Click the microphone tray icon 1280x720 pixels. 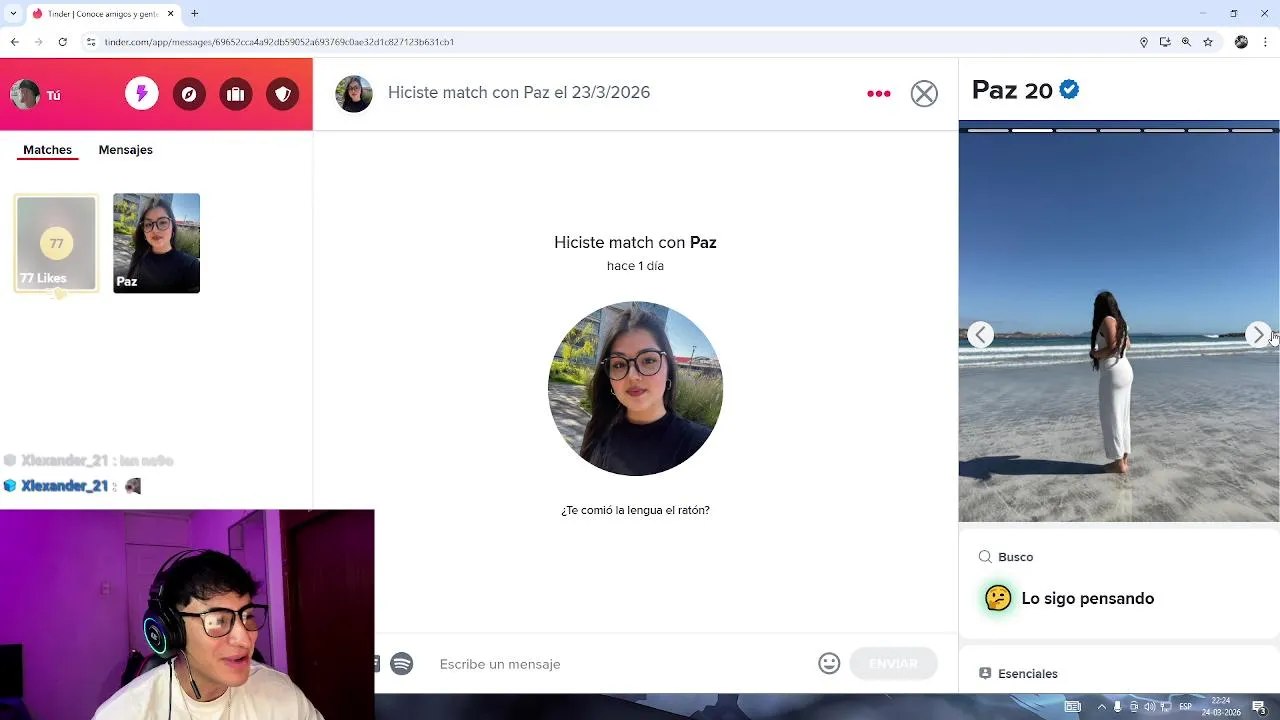click(1118, 707)
